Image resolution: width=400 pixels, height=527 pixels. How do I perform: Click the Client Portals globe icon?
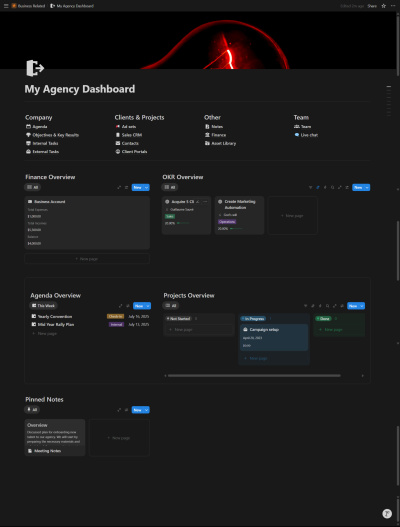tap(118, 152)
